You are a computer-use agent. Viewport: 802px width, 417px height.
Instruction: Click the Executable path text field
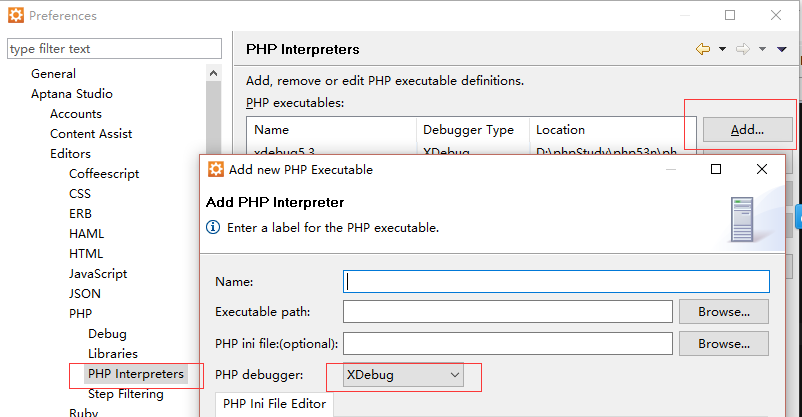[508, 312]
